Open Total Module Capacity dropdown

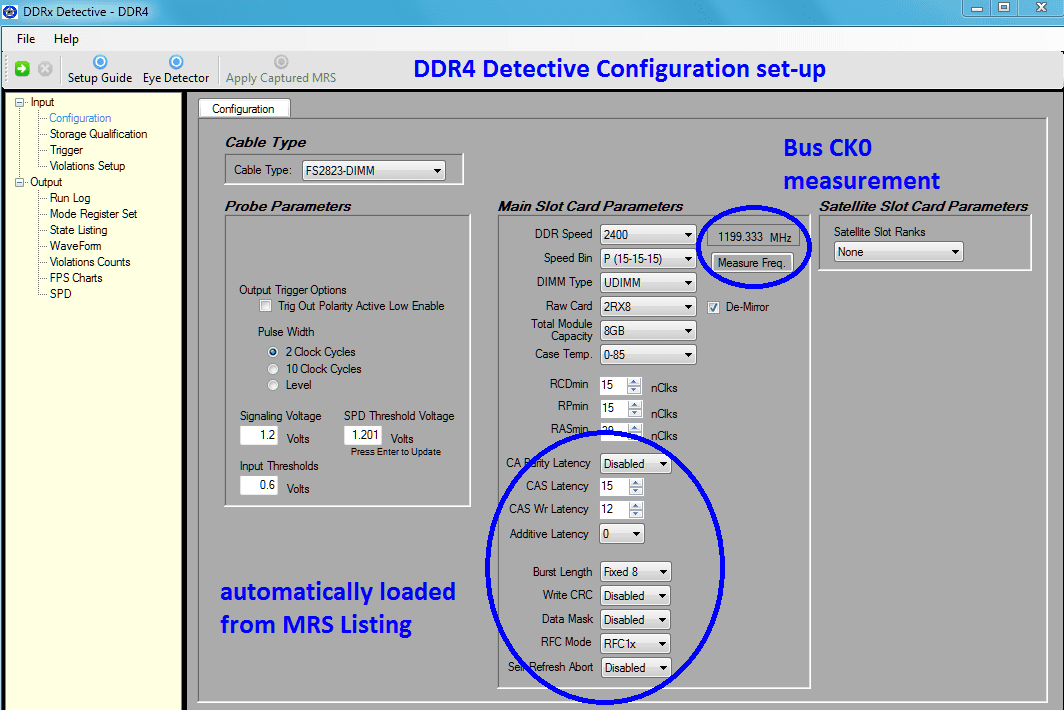[648, 331]
